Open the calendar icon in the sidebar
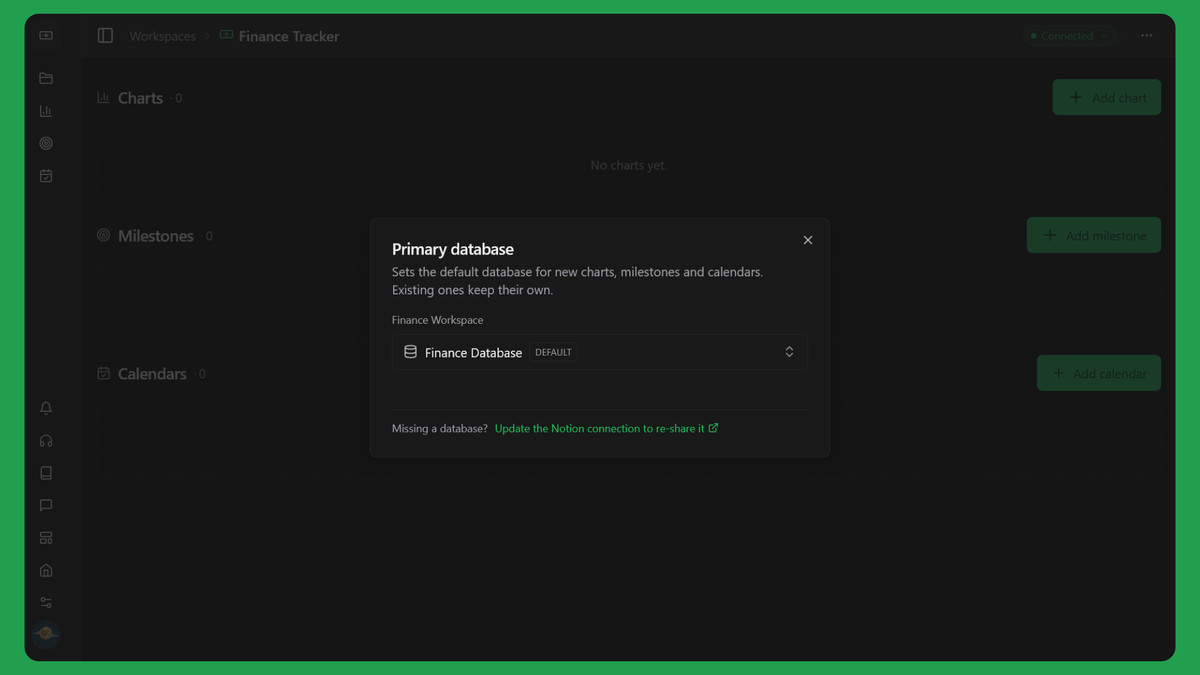 [46, 176]
